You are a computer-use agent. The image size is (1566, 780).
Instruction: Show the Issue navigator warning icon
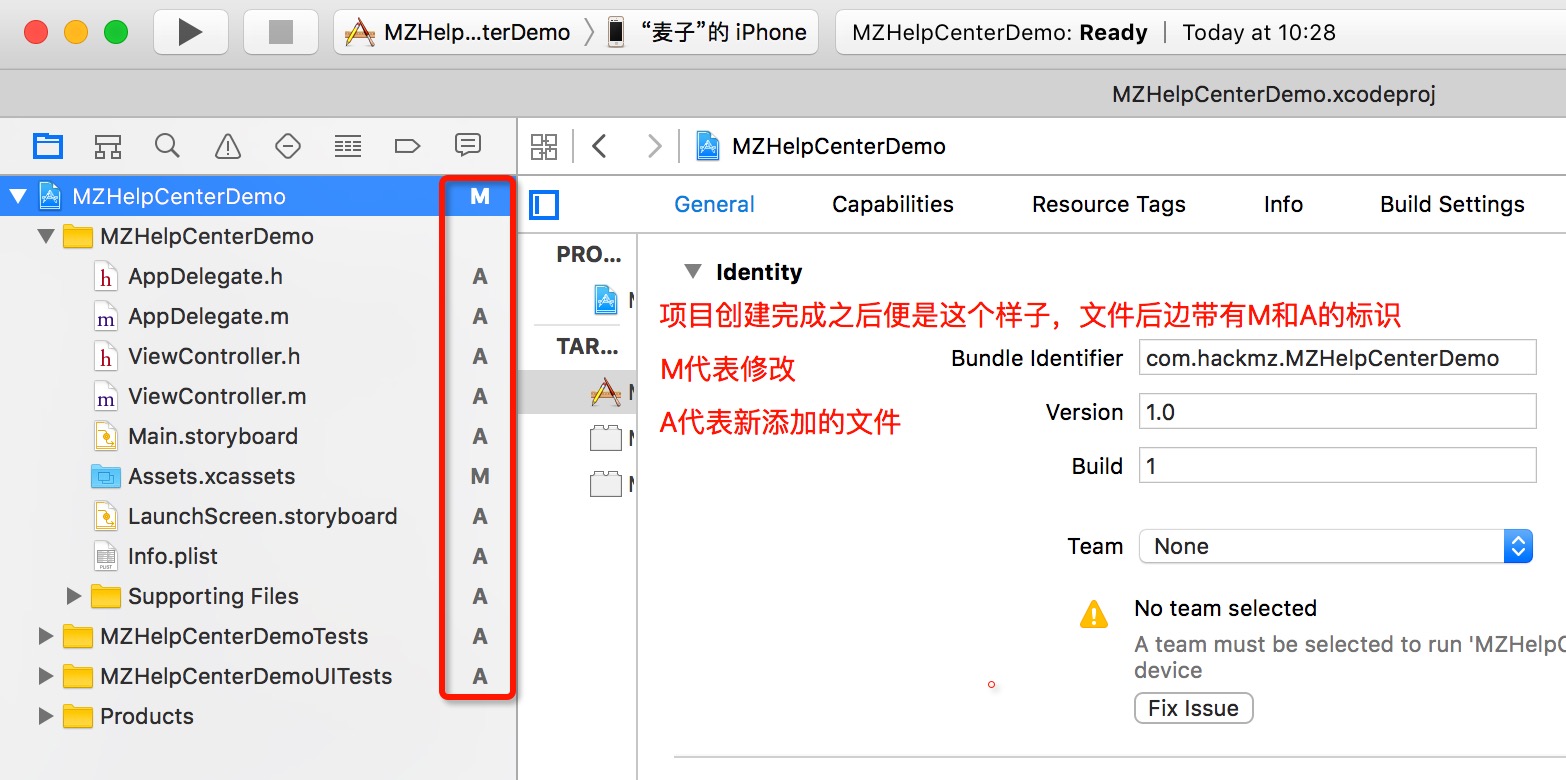pyautogui.click(x=228, y=146)
